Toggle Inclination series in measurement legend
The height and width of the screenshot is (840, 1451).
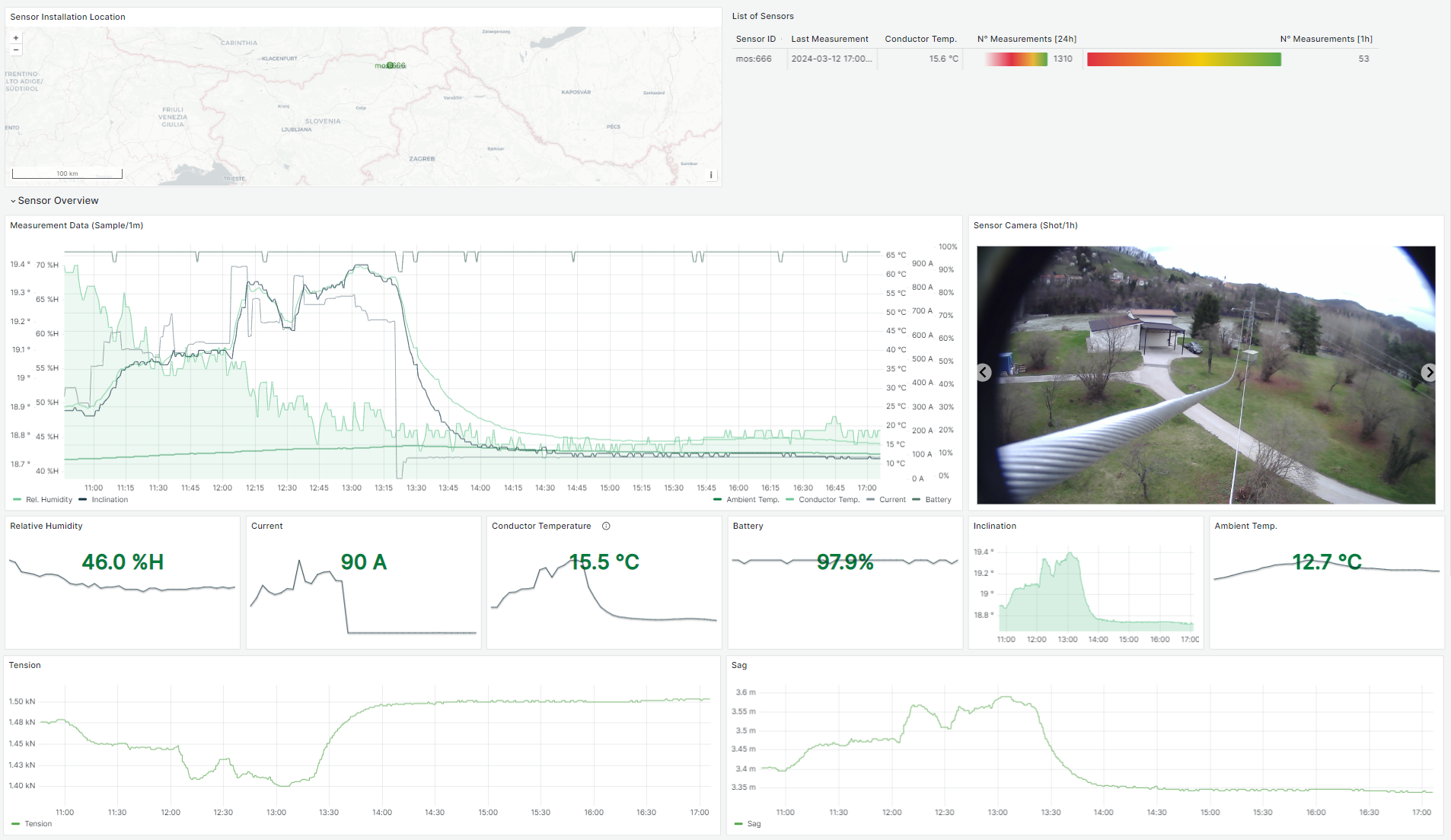[x=110, y=500]
